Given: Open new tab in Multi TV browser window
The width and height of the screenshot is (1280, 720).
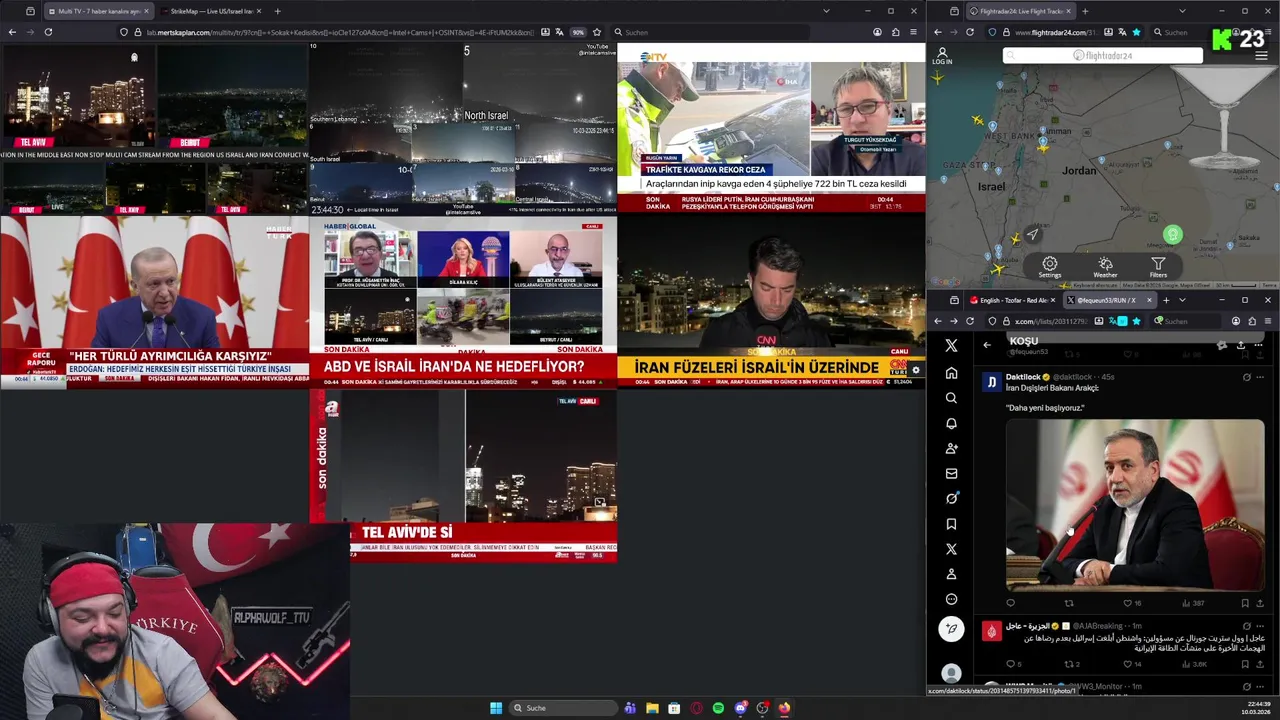Looking at the screenshot, I should pos(277,11).
